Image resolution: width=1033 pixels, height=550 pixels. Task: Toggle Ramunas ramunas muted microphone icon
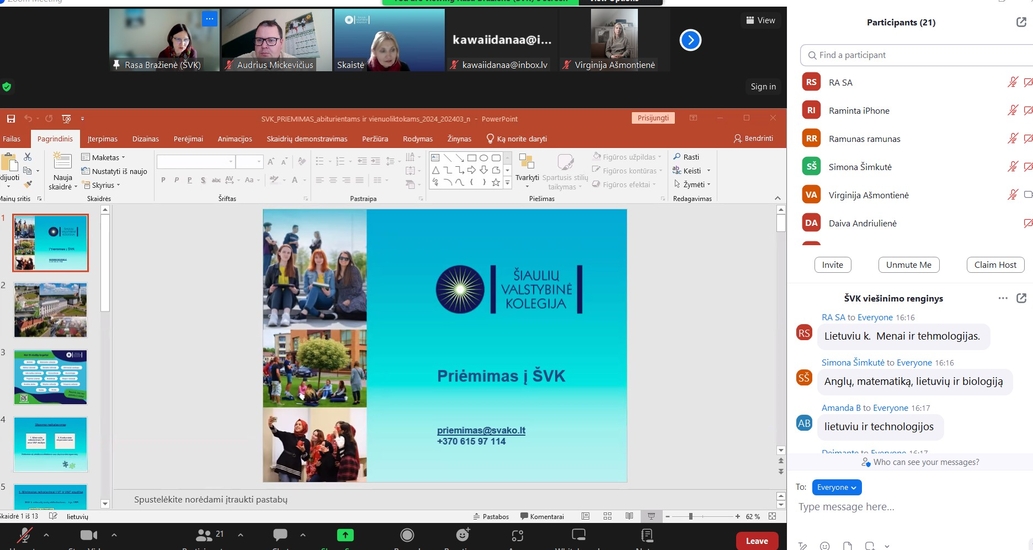1013,138
